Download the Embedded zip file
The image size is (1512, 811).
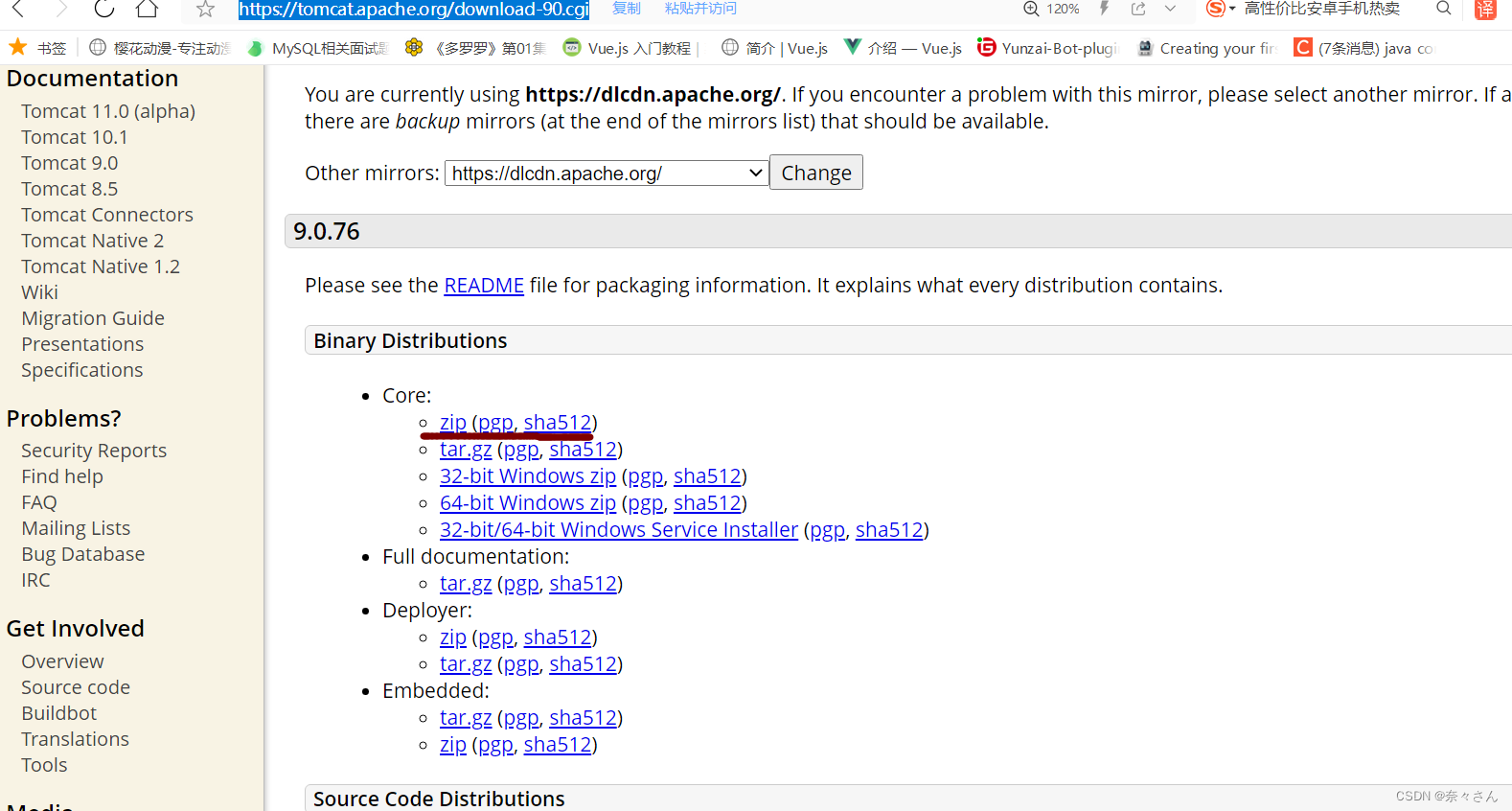click(453, 745)
